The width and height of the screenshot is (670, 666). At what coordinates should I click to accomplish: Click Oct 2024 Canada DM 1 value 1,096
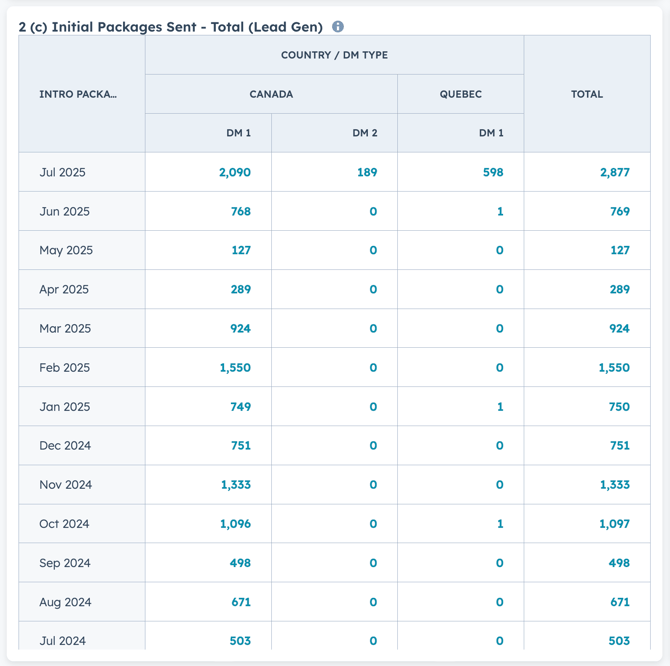point(235,524)
